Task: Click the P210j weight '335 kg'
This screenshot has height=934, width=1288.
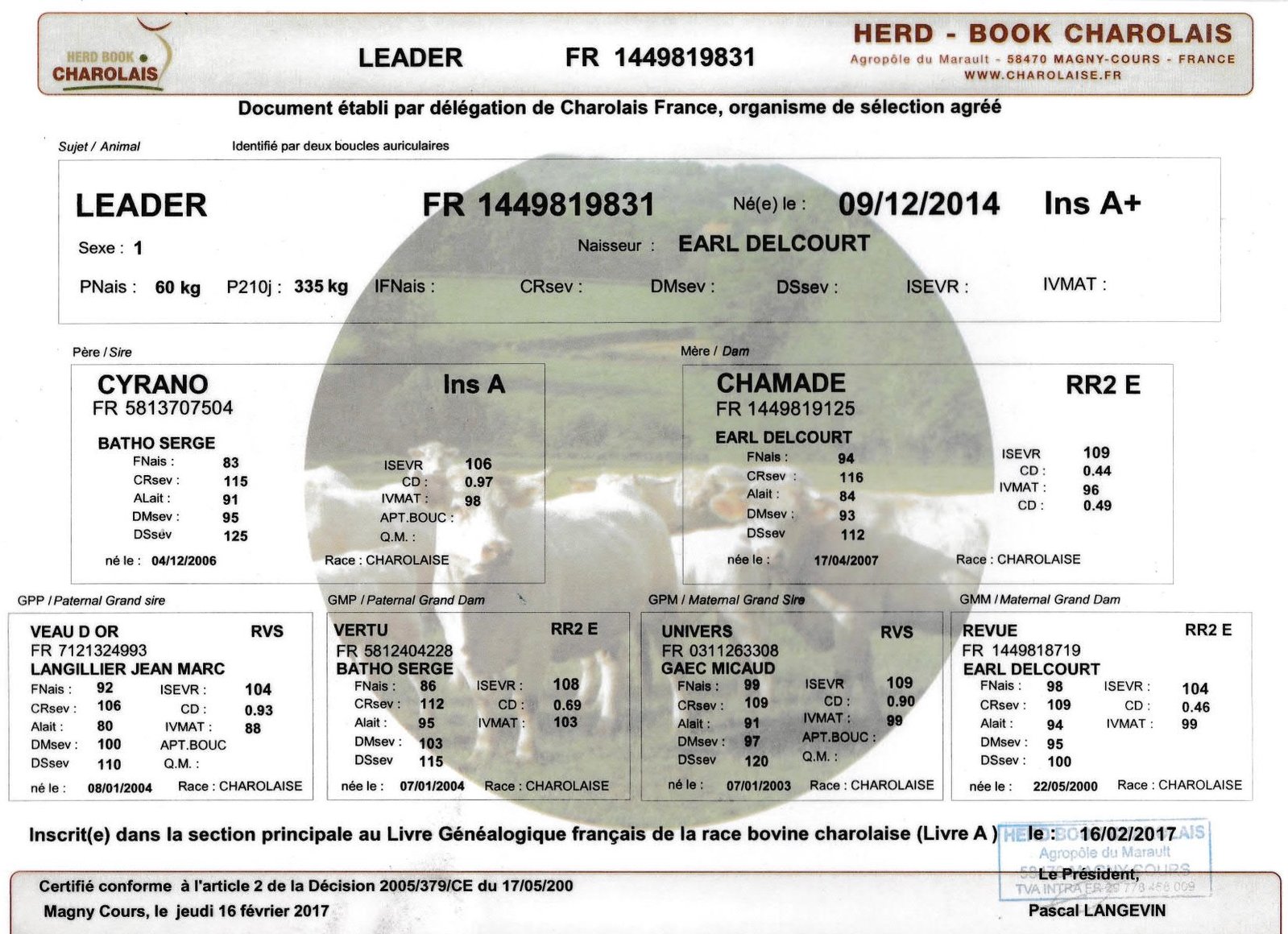Action: point(321,287)
